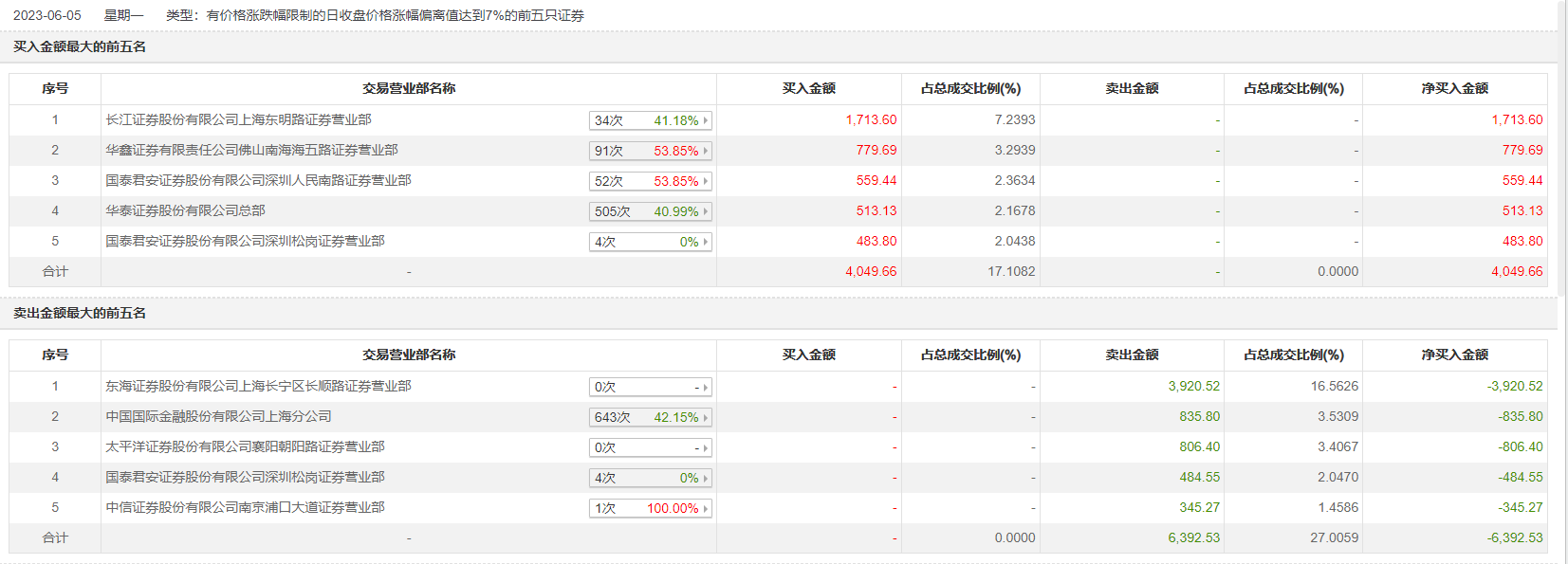Click 国泰君安深圳人民南路证券营业部 name
This screenshot has height=564, width=1568.
[258, 181]
